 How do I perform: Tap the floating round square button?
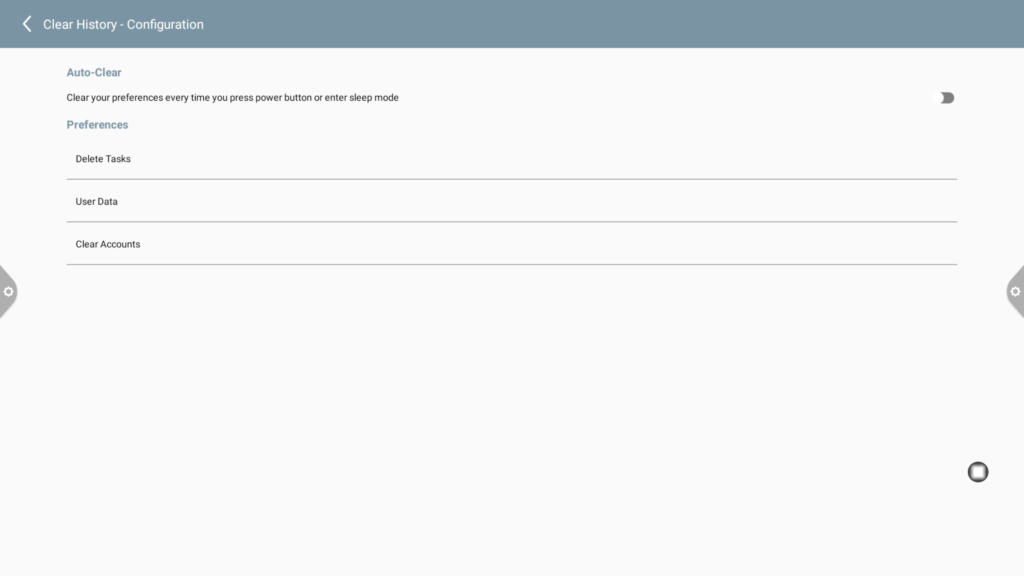pos(978,472)
